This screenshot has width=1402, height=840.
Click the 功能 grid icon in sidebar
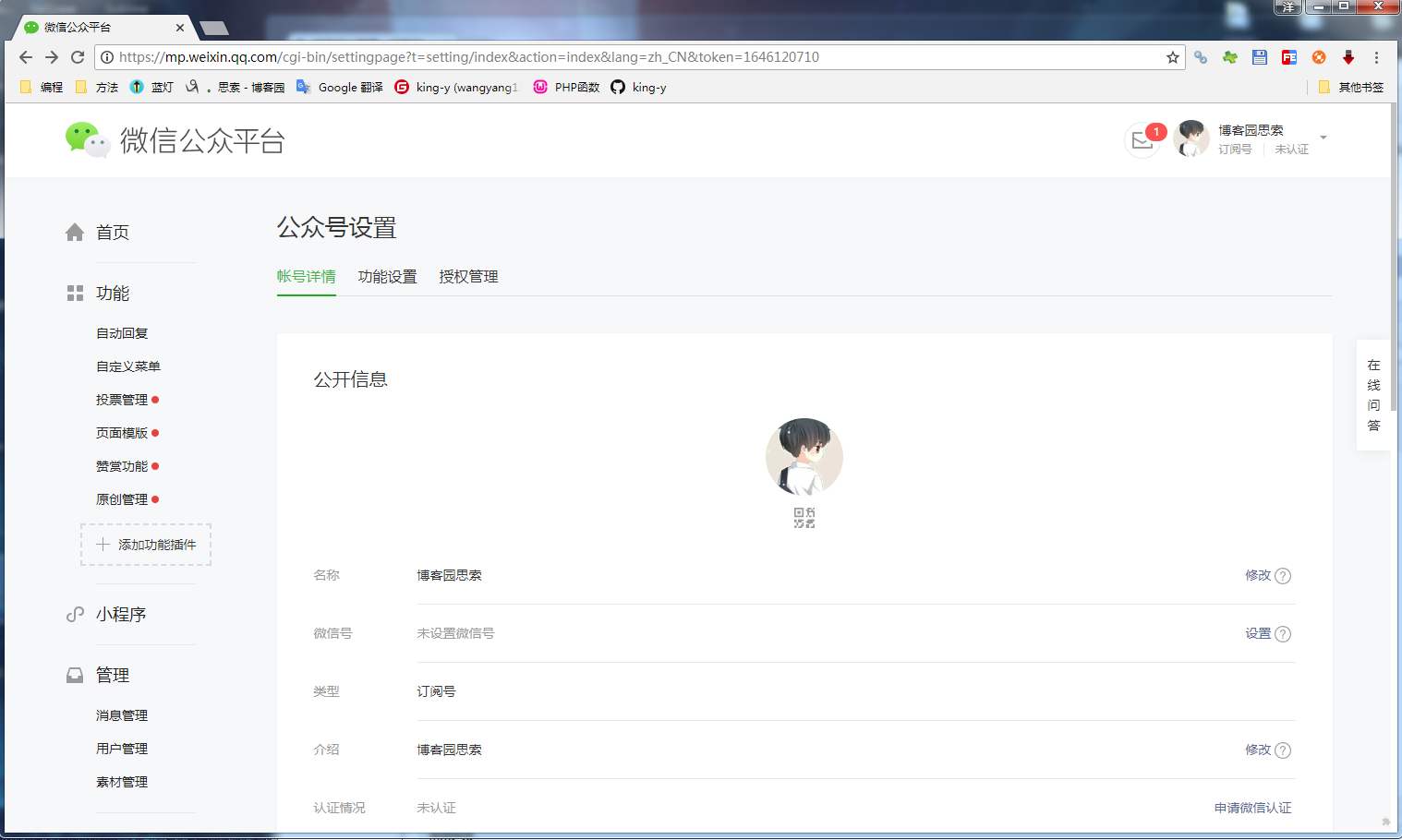click(75, 294)
